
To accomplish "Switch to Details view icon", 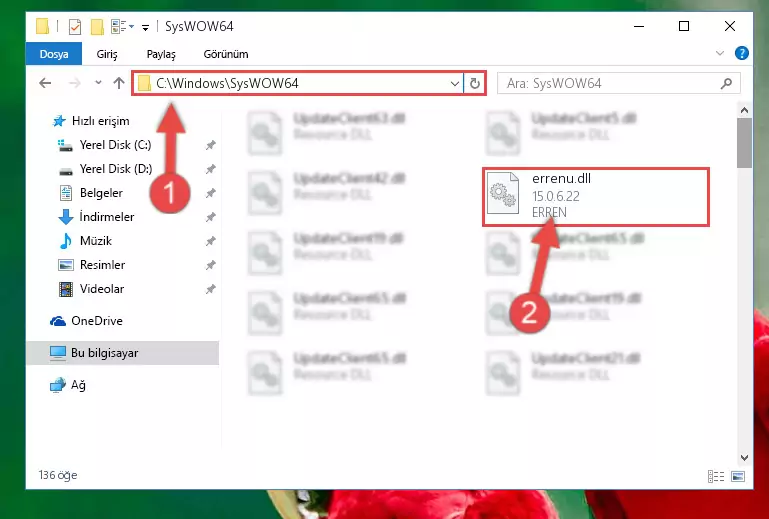I will pyautogui.click(x=716, y=476).
